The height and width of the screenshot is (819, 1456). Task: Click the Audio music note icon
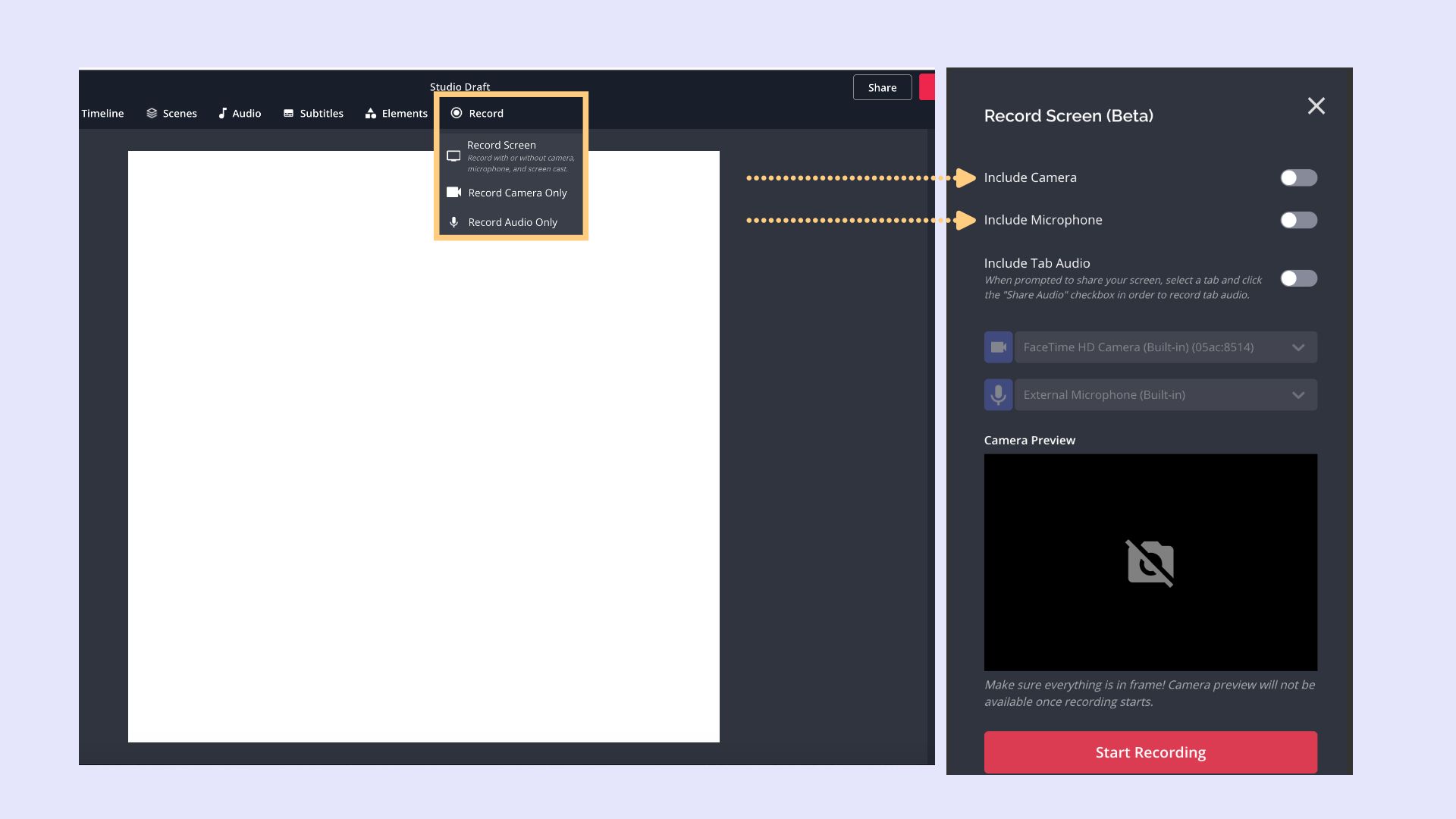pyautogui.click(x=222, y=113)
